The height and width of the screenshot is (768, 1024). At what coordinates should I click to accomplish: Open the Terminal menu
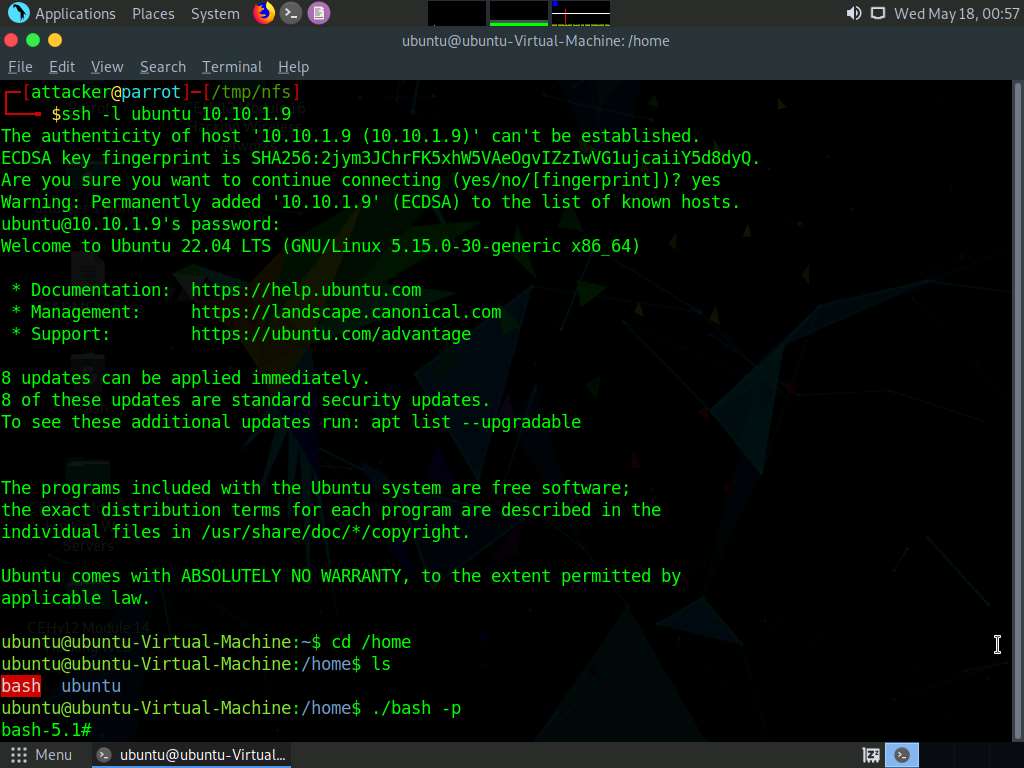click(x=231, y=67)
